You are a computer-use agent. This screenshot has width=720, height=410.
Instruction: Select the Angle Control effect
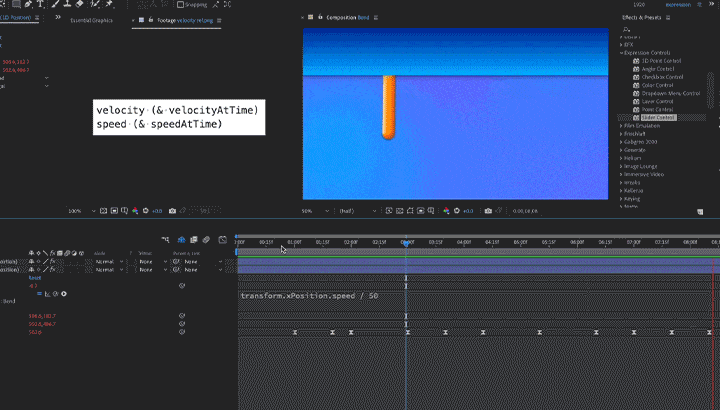(x=658, y=69)
